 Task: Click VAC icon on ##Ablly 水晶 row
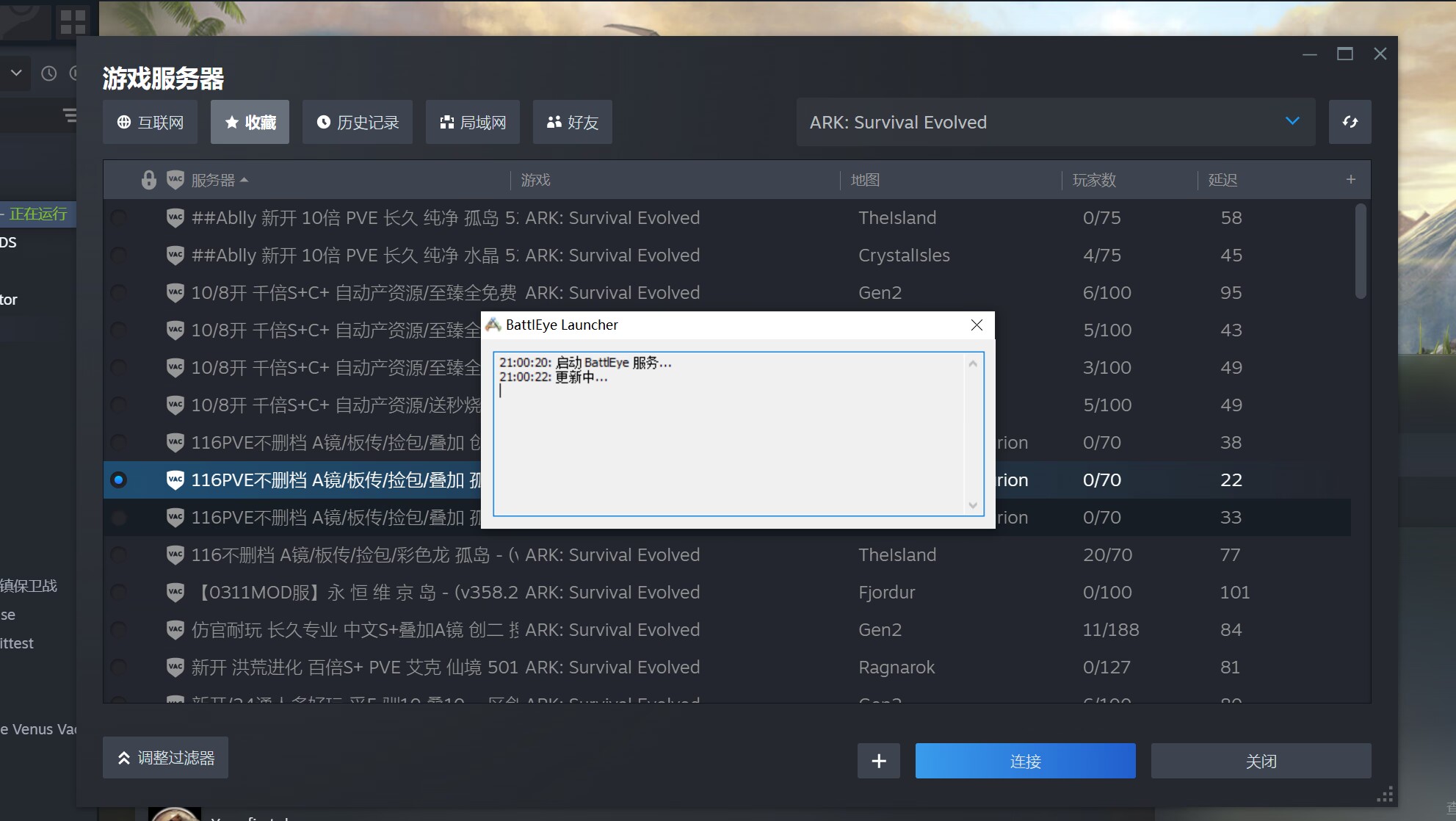(x=175, y=255)
